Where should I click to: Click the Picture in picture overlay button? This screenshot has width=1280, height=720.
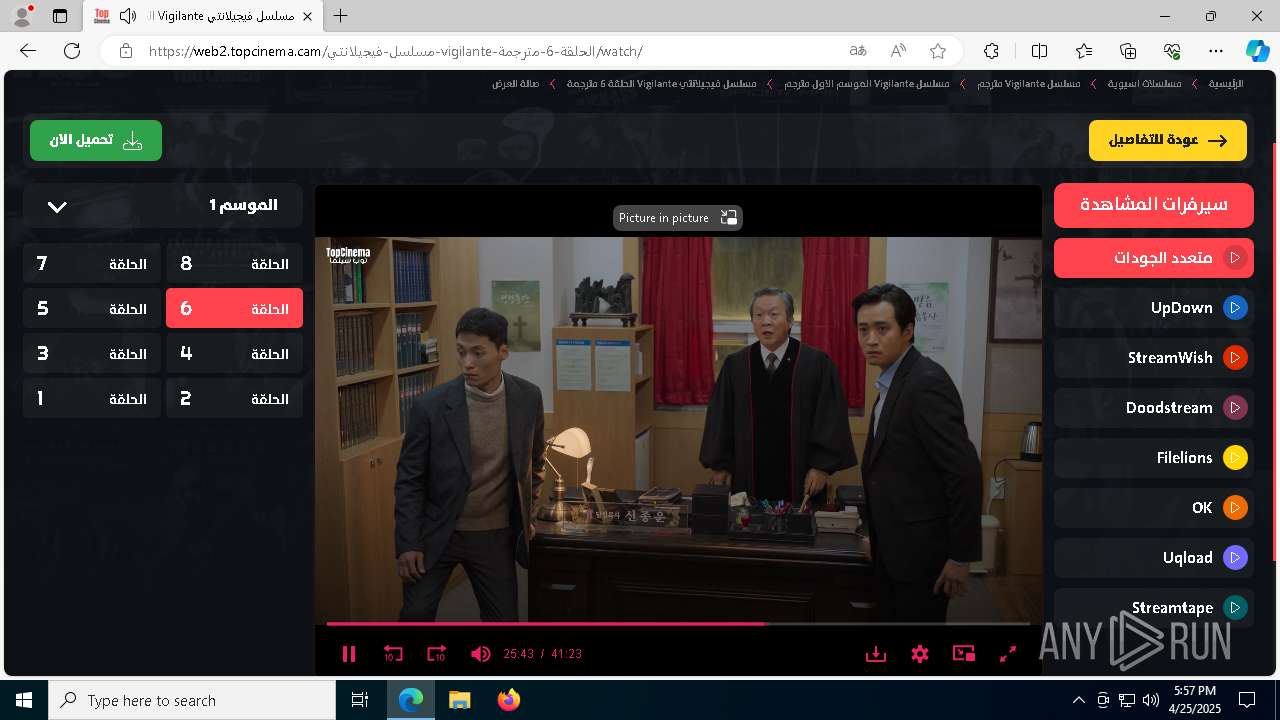[x=678, y=218]
